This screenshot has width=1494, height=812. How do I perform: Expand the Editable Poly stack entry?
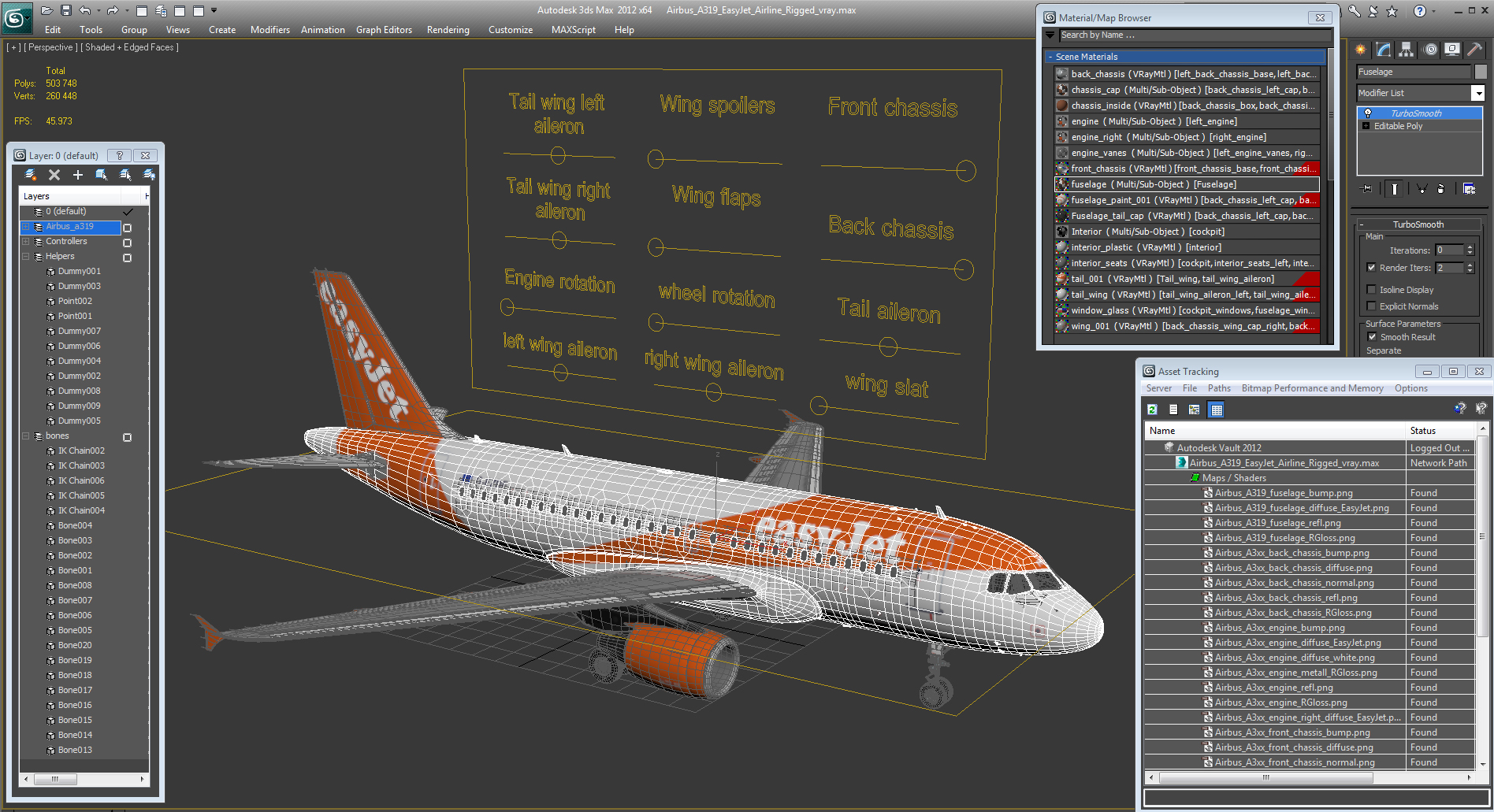coord(1366,126)
